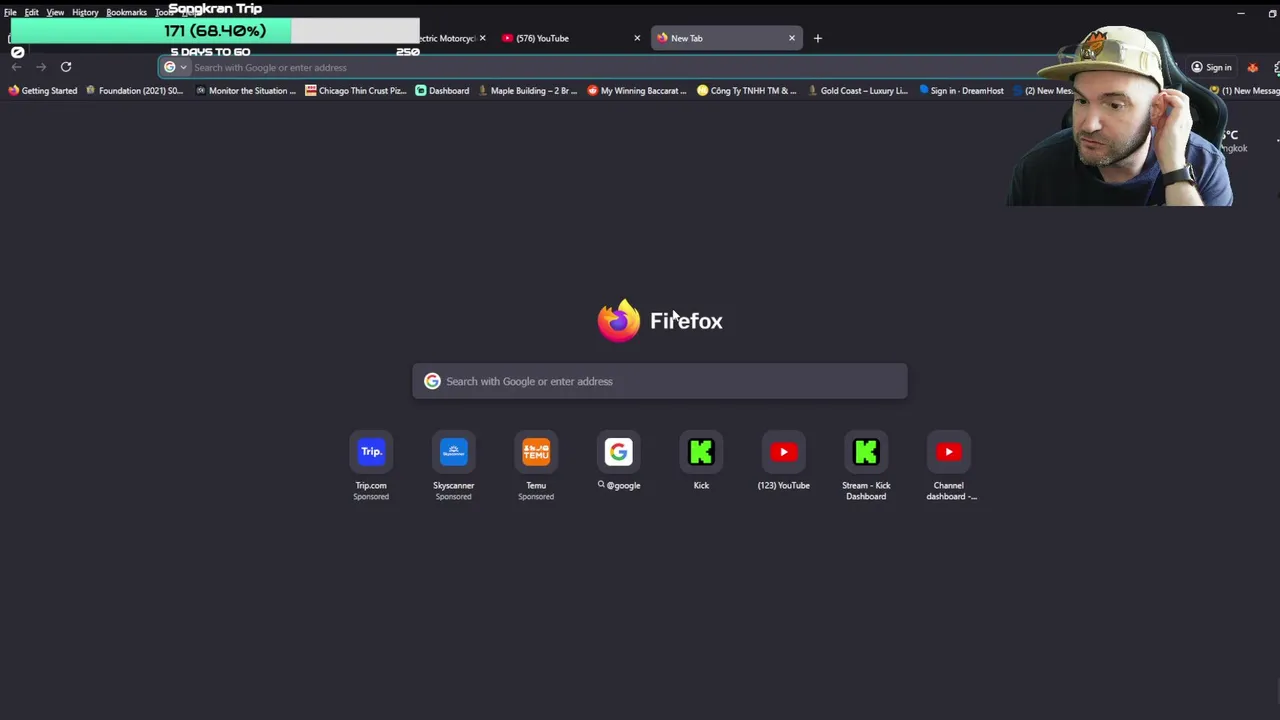Open search engine dropdown in address bar

tap(175, 67)
